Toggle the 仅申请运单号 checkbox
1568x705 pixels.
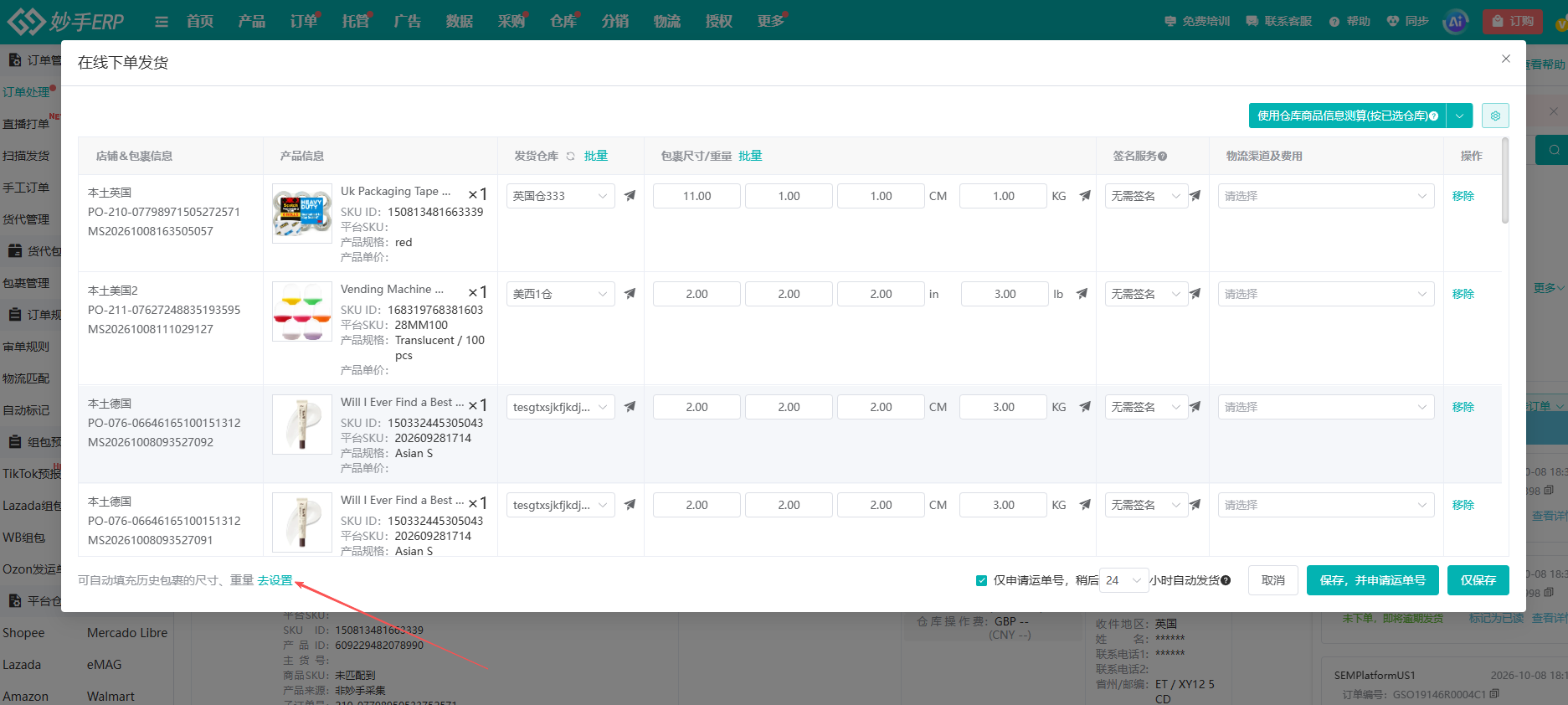pyautogui.click(x=981, y=580)
